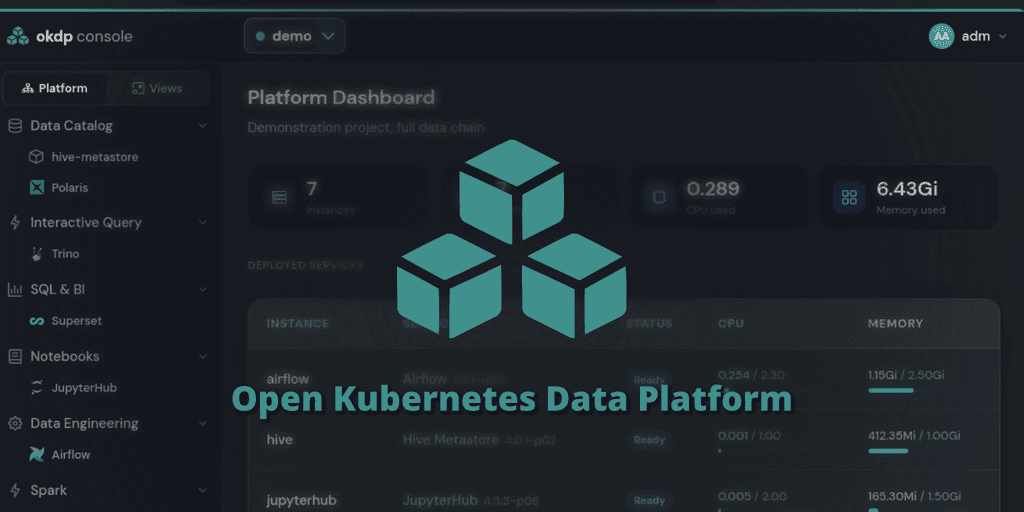
Task: Click the 412.35Mi / 1.00Gi memory value
Action: coord(914,436)
